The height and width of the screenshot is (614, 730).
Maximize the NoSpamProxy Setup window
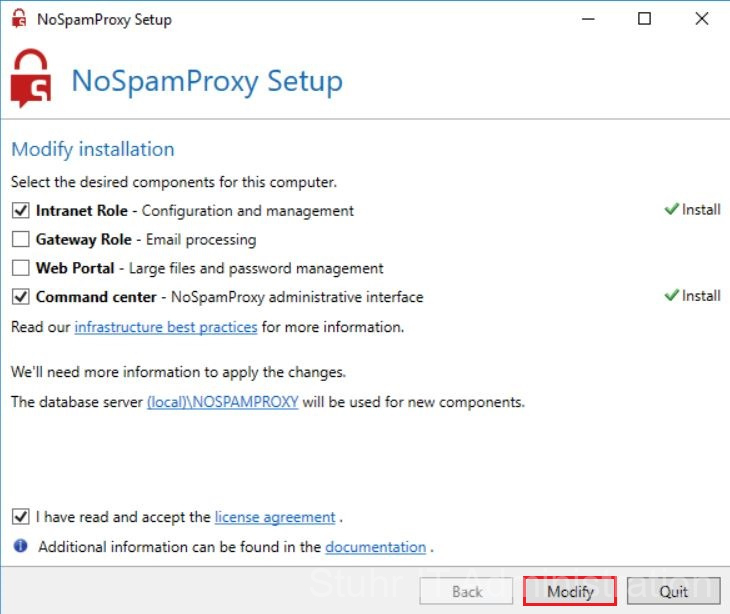point(644,19)
